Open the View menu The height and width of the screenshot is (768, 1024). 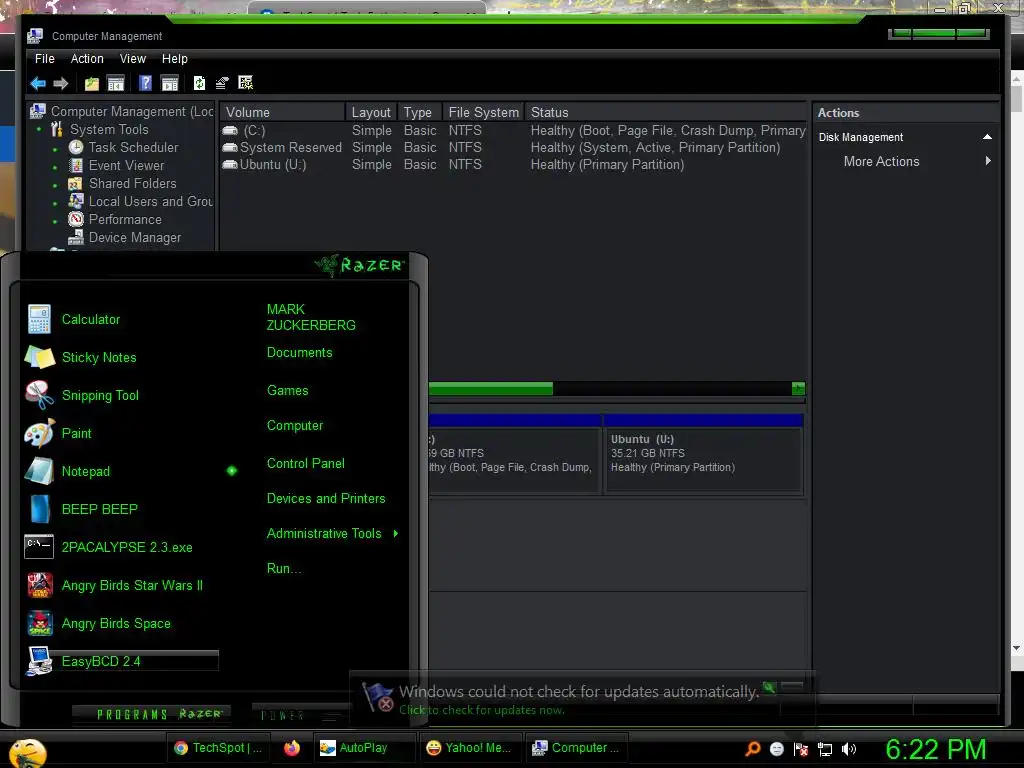pyautogui.click(x=133, y=59)
